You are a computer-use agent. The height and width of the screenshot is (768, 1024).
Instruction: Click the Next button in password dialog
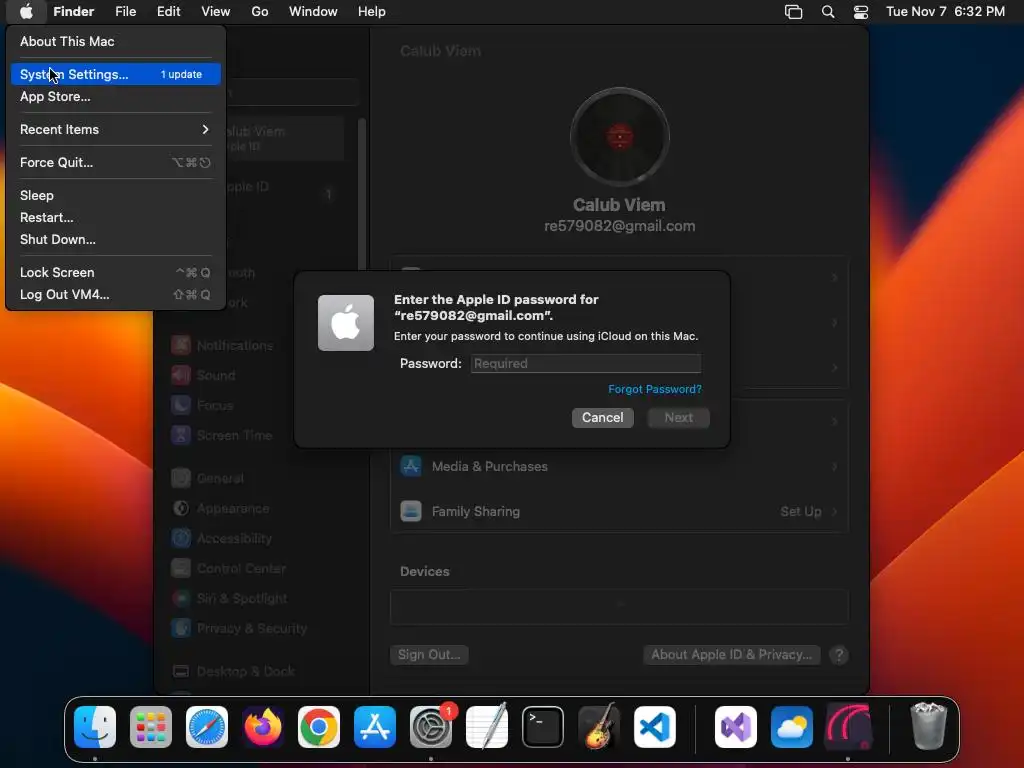tap(679, 418)
